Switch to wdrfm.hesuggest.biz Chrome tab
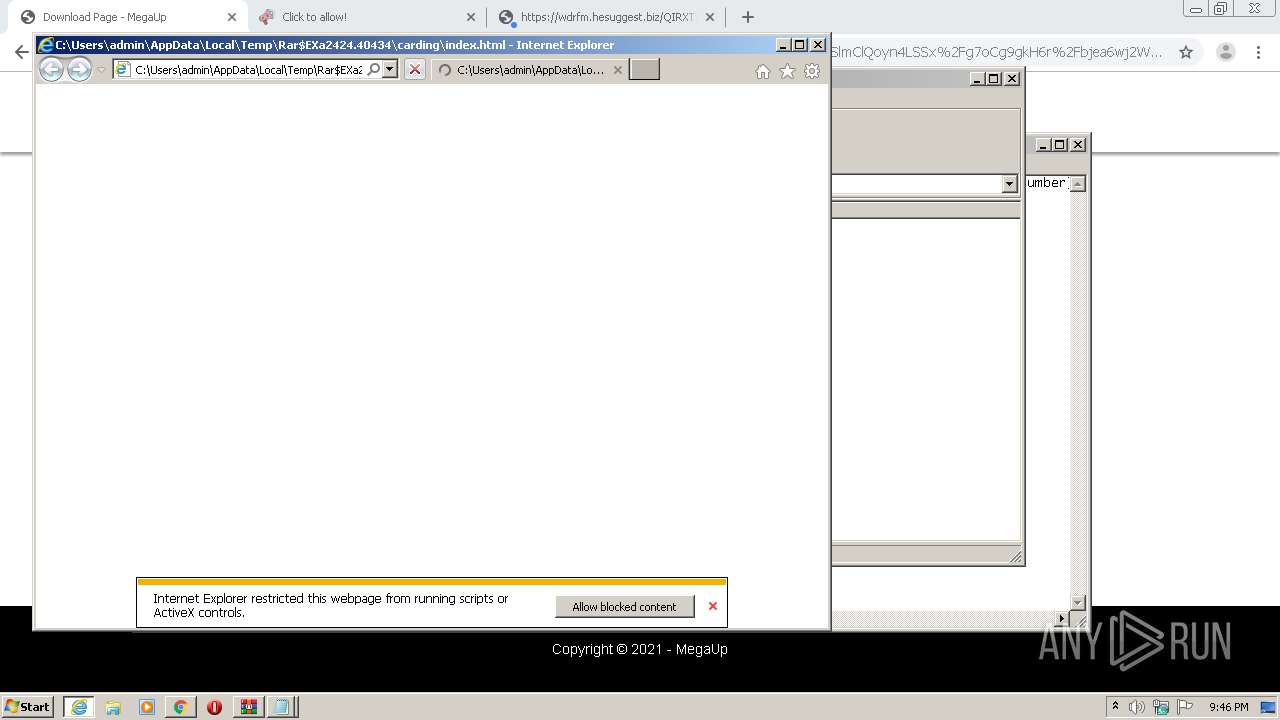 [605, 17]
